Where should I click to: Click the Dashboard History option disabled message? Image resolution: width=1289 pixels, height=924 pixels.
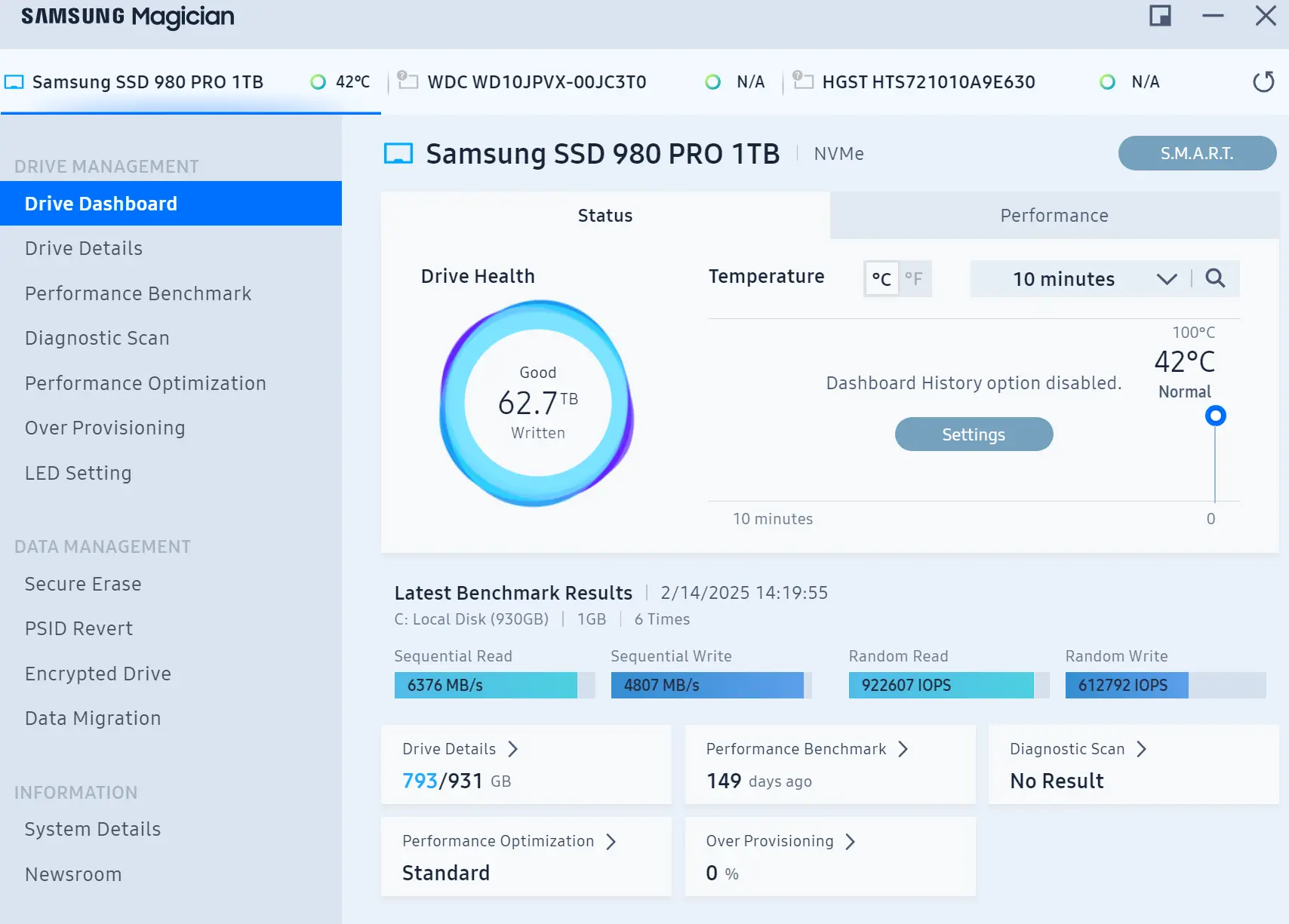click(974, 383)
